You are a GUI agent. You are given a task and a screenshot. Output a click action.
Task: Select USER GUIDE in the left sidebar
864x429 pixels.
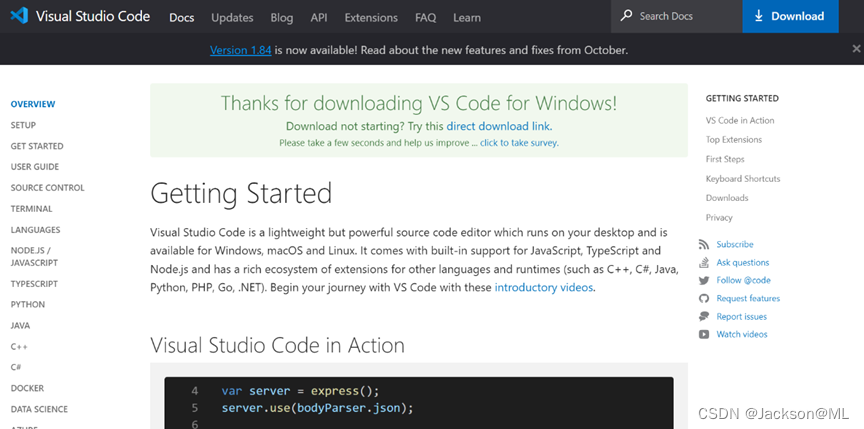pos(35,166)
